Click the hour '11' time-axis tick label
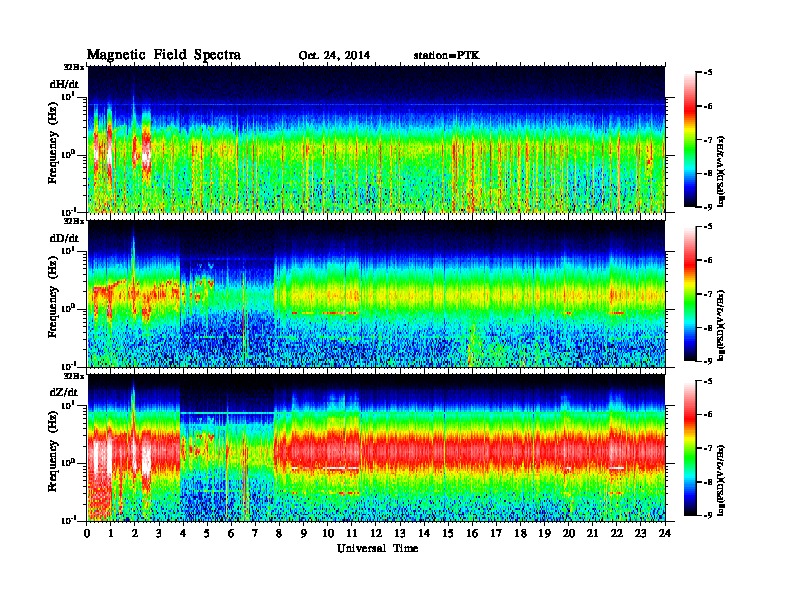The image size is (792, 612). tap(352, 533)
